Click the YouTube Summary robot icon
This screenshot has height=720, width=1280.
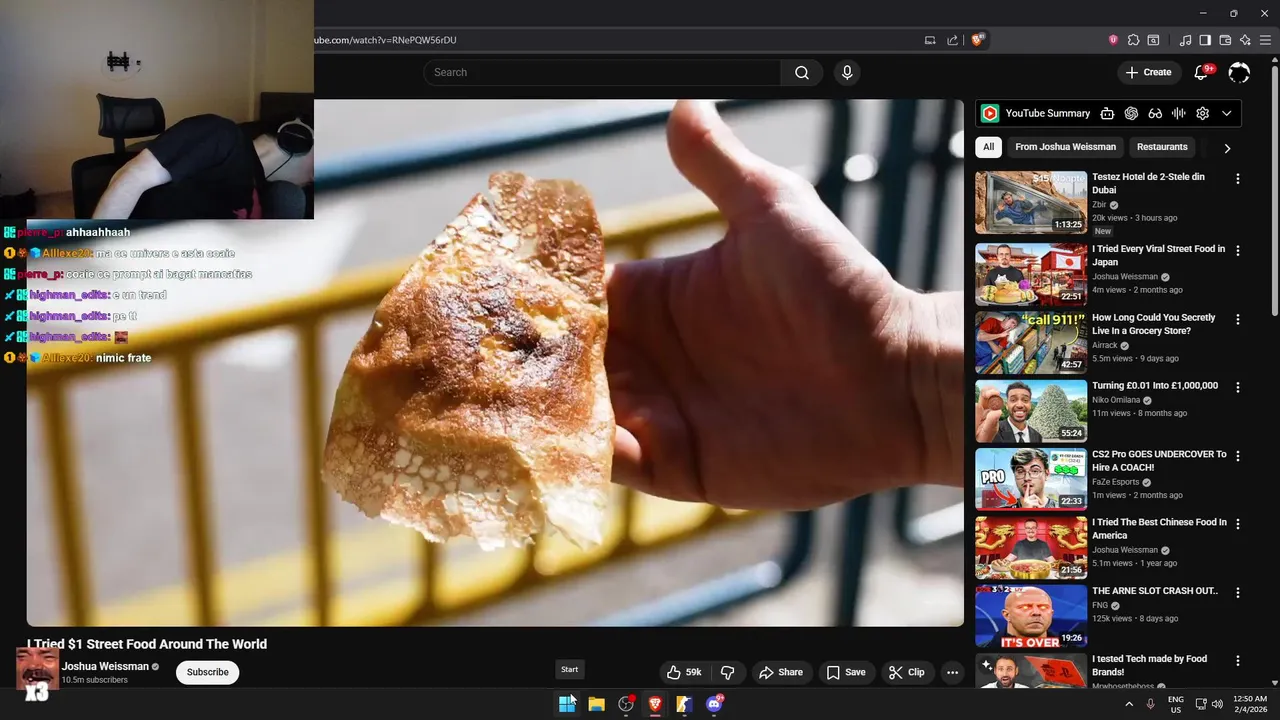tap(1107, 113)
